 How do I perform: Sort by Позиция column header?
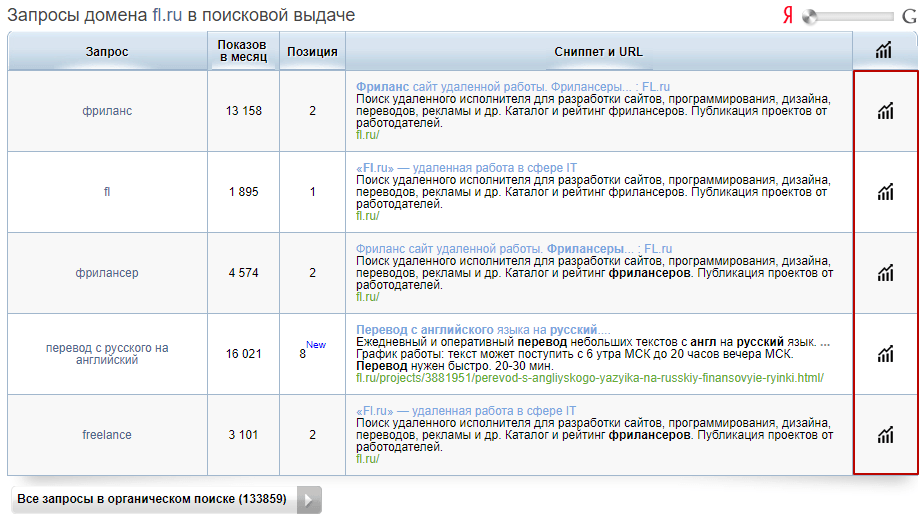click(x=312, y=51)
